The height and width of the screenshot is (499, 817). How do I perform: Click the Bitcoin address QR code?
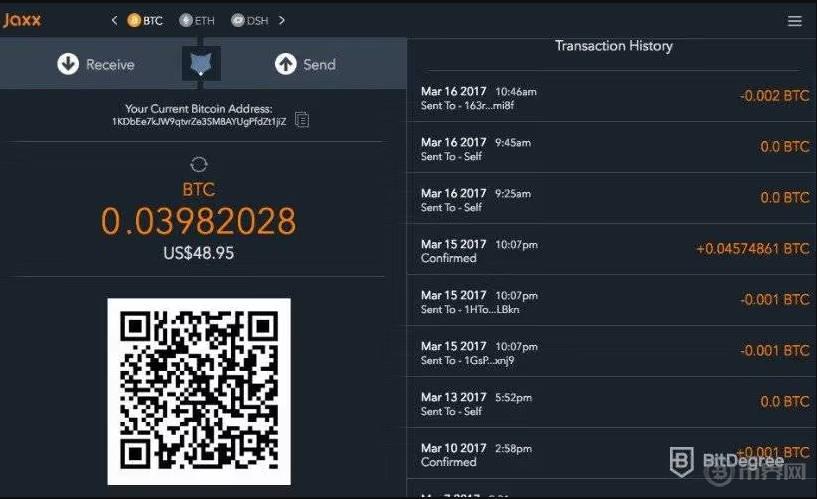coord(199,391)
